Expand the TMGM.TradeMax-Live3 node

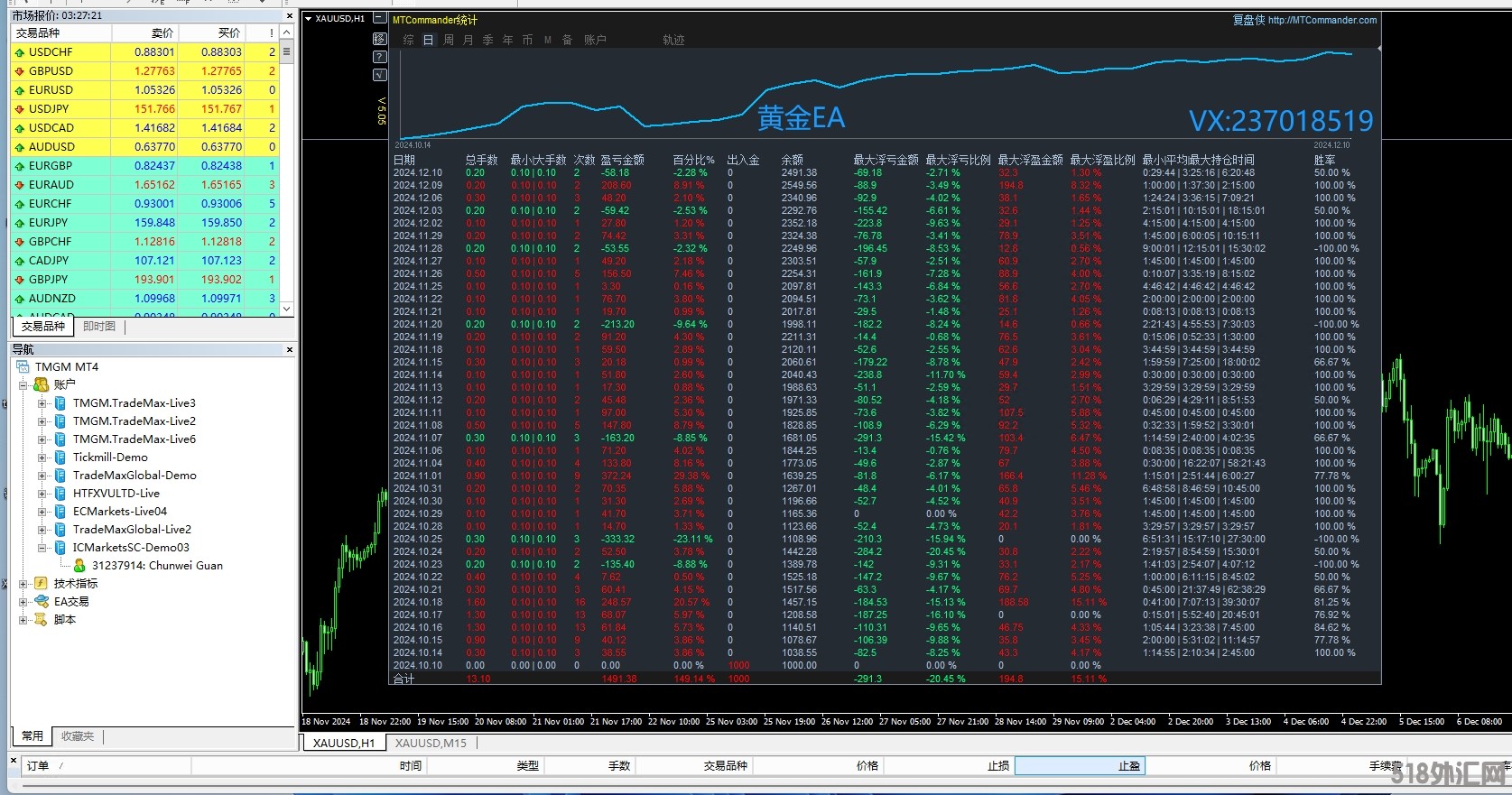tap(42, 403)
